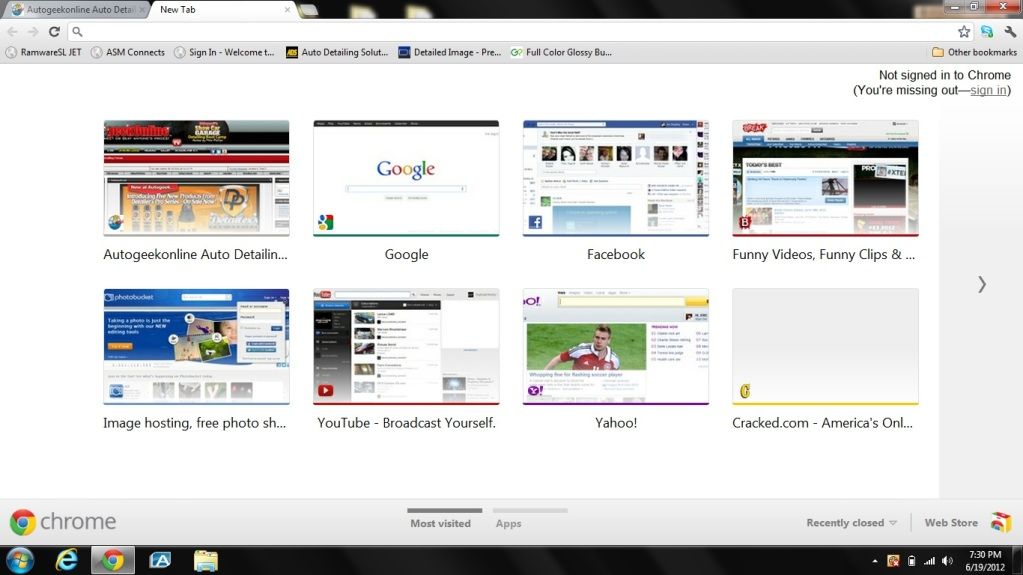Click the volume speaker tray icon
The height and width of the screenshot is (575, 1023).
(947, 561)
